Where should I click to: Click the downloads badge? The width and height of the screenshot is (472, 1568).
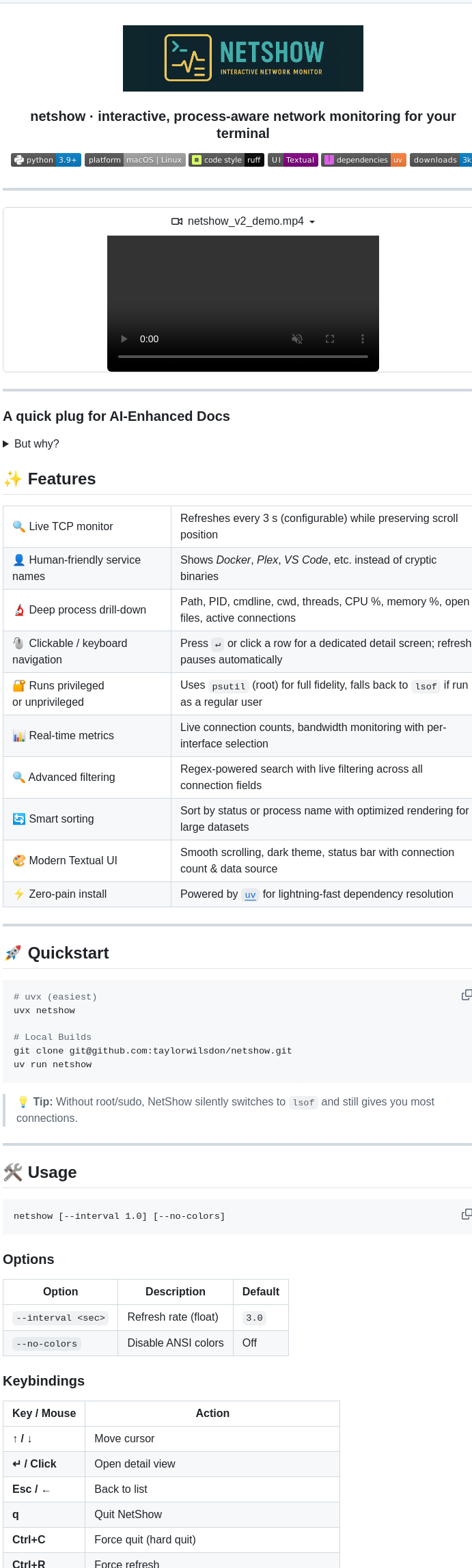441,160
